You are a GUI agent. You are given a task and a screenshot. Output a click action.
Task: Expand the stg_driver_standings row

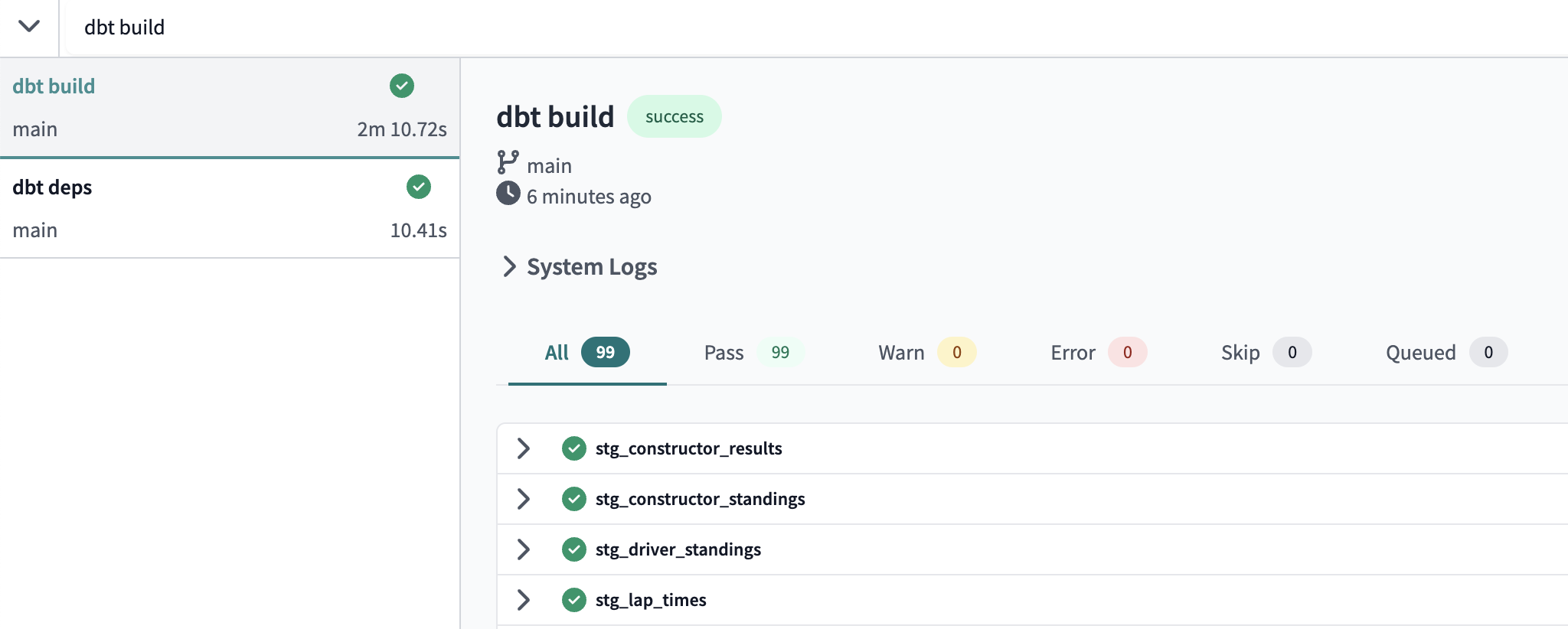(524, 549)
